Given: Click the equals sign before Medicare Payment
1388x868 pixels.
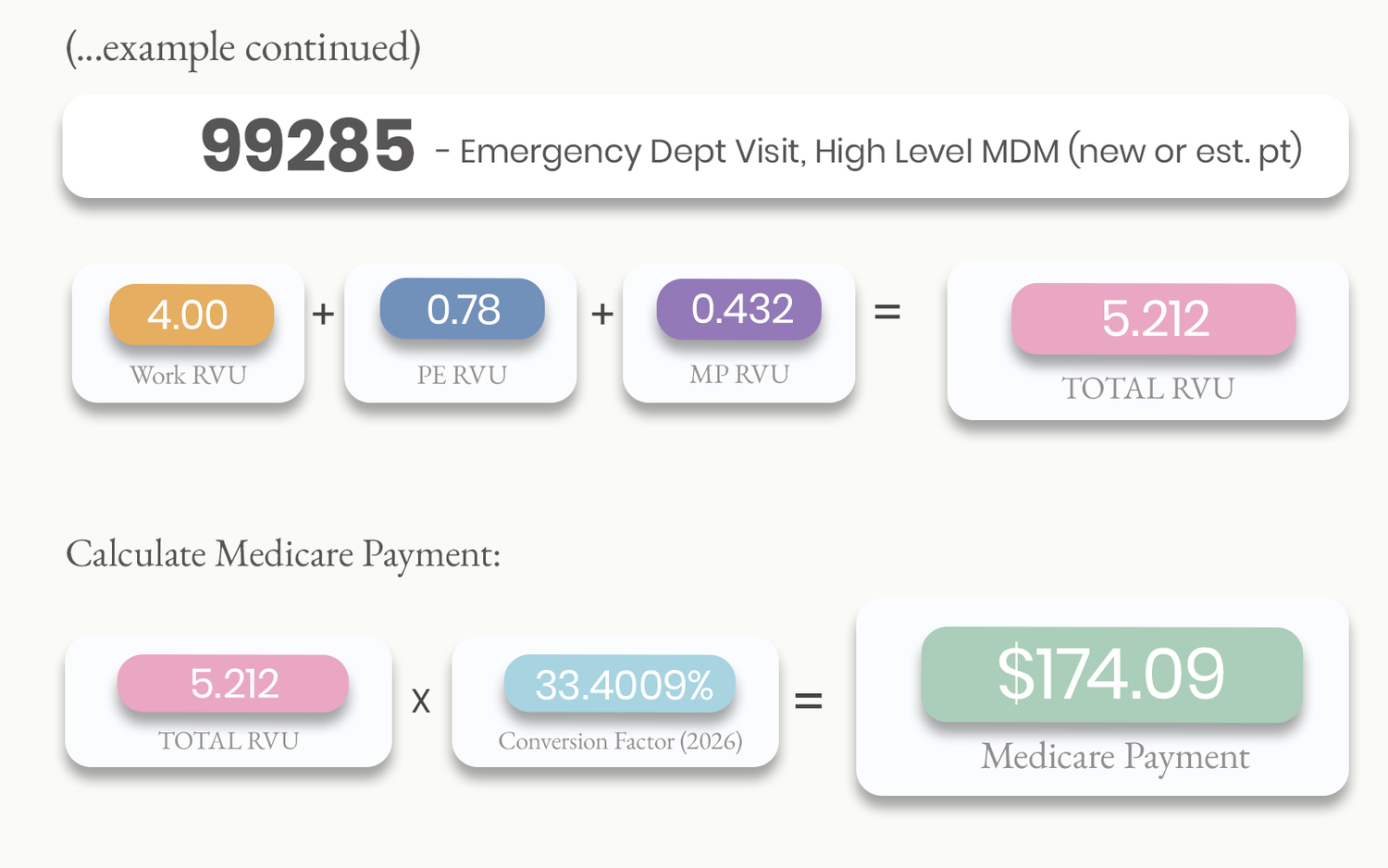Looking at the screenshot, I should coord(809,701).
